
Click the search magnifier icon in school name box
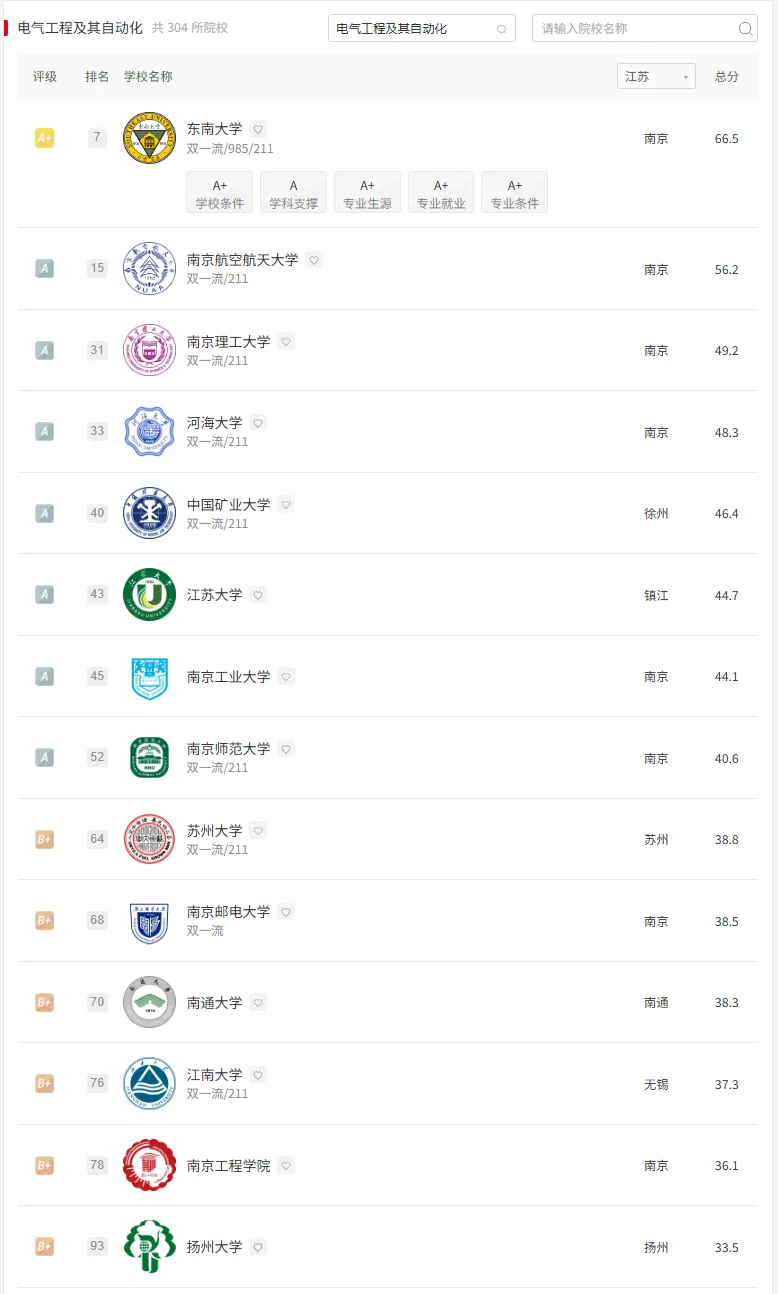tap(745, 29)
